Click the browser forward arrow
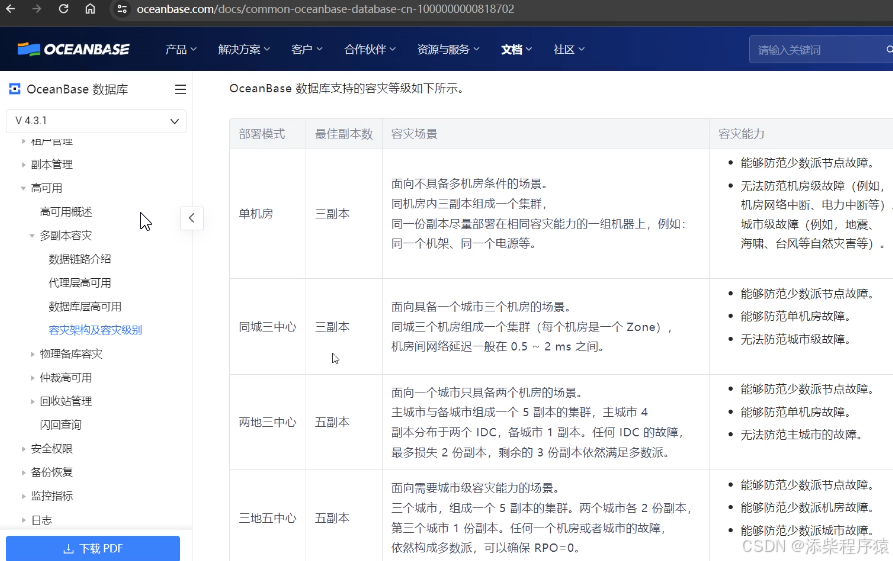893x561 pixels. pyautogui.click(x=36, y=9)
